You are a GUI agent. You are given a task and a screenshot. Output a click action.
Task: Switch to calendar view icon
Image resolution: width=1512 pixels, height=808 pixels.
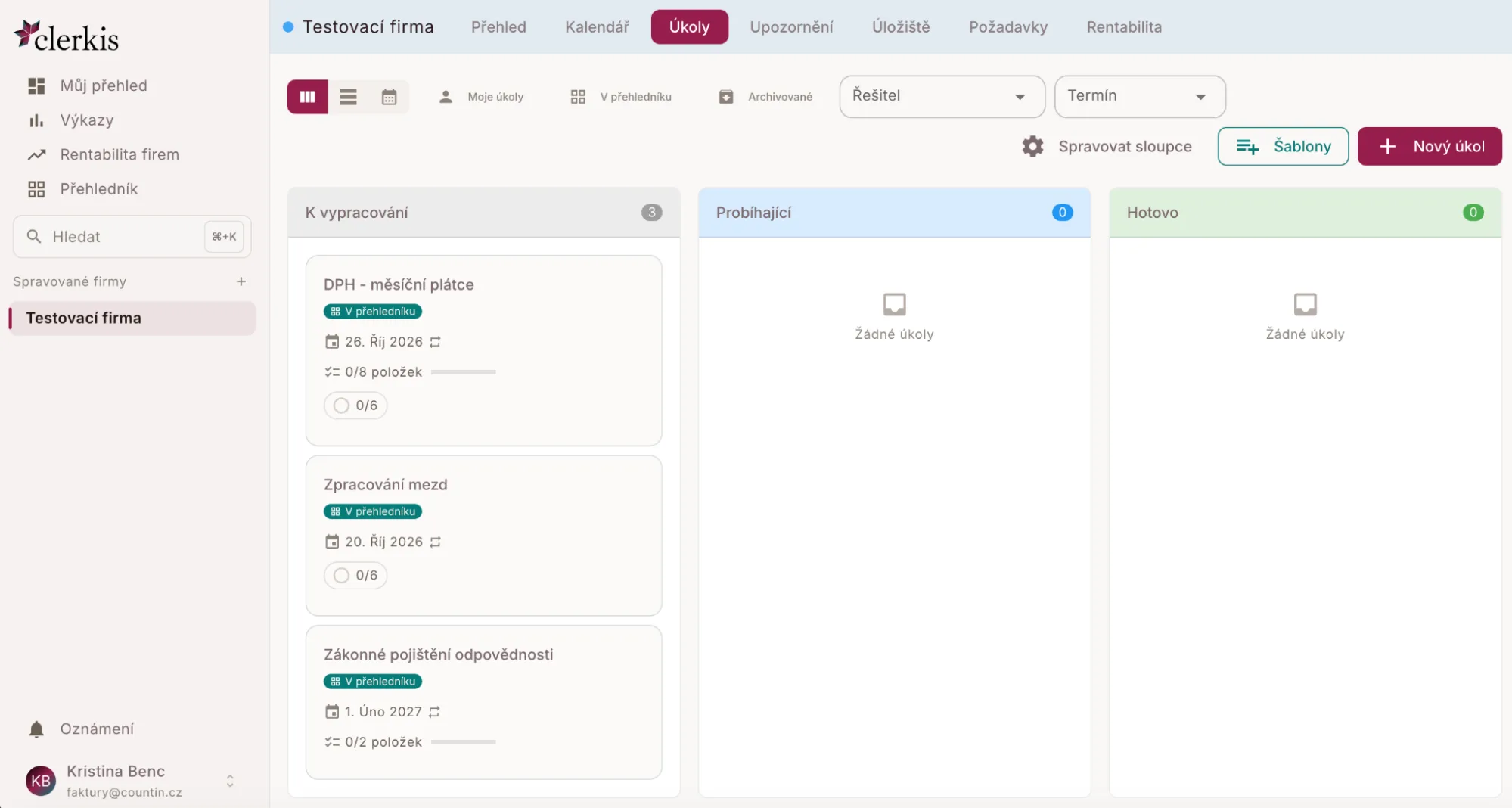tap(389, 97)
